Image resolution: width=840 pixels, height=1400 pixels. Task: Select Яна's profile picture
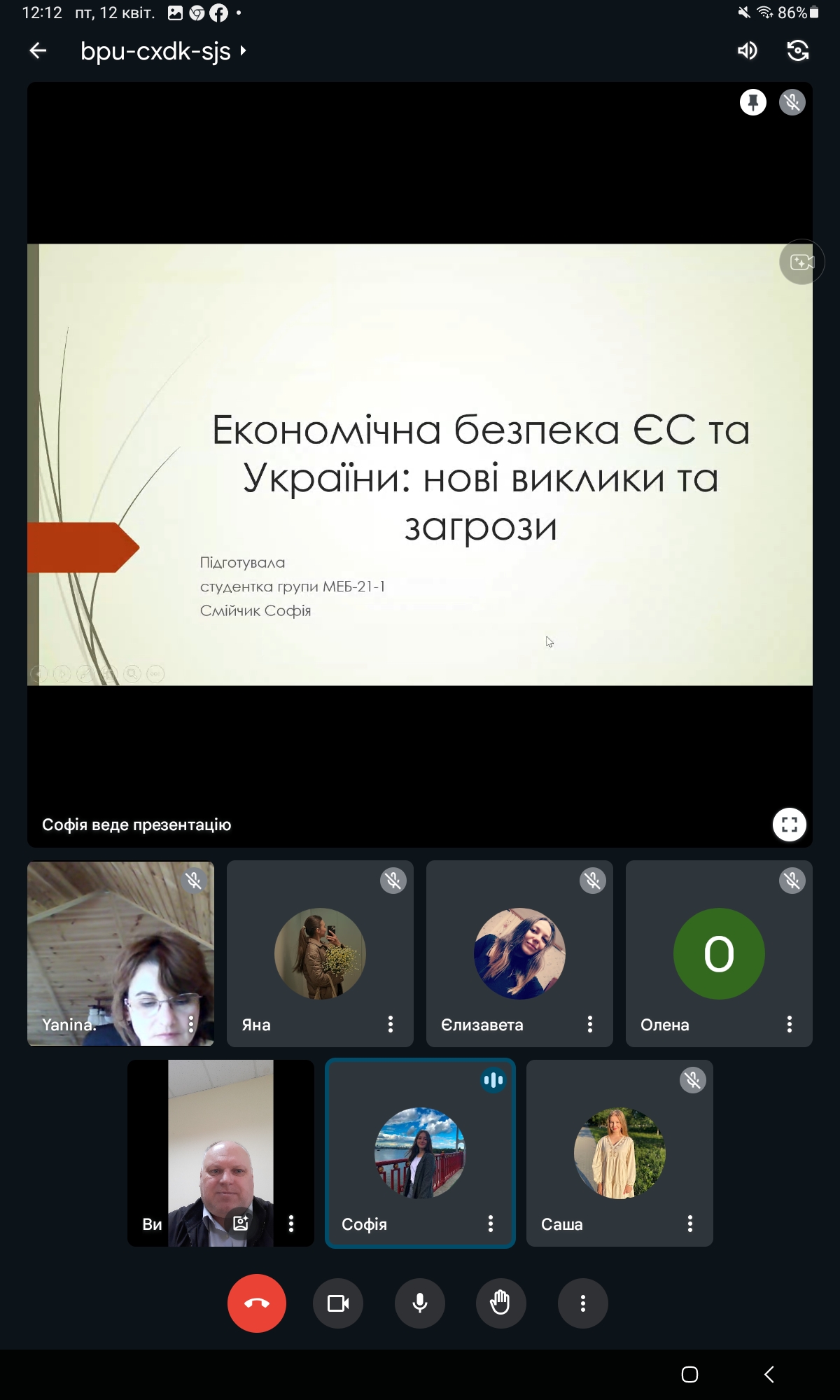pos(320,953)
